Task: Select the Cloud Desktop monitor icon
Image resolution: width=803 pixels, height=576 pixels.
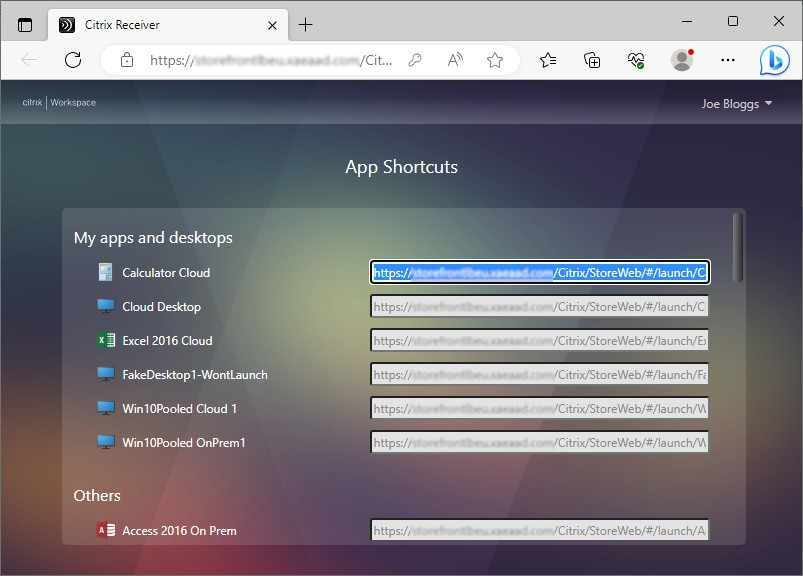Action: [104, 306]
